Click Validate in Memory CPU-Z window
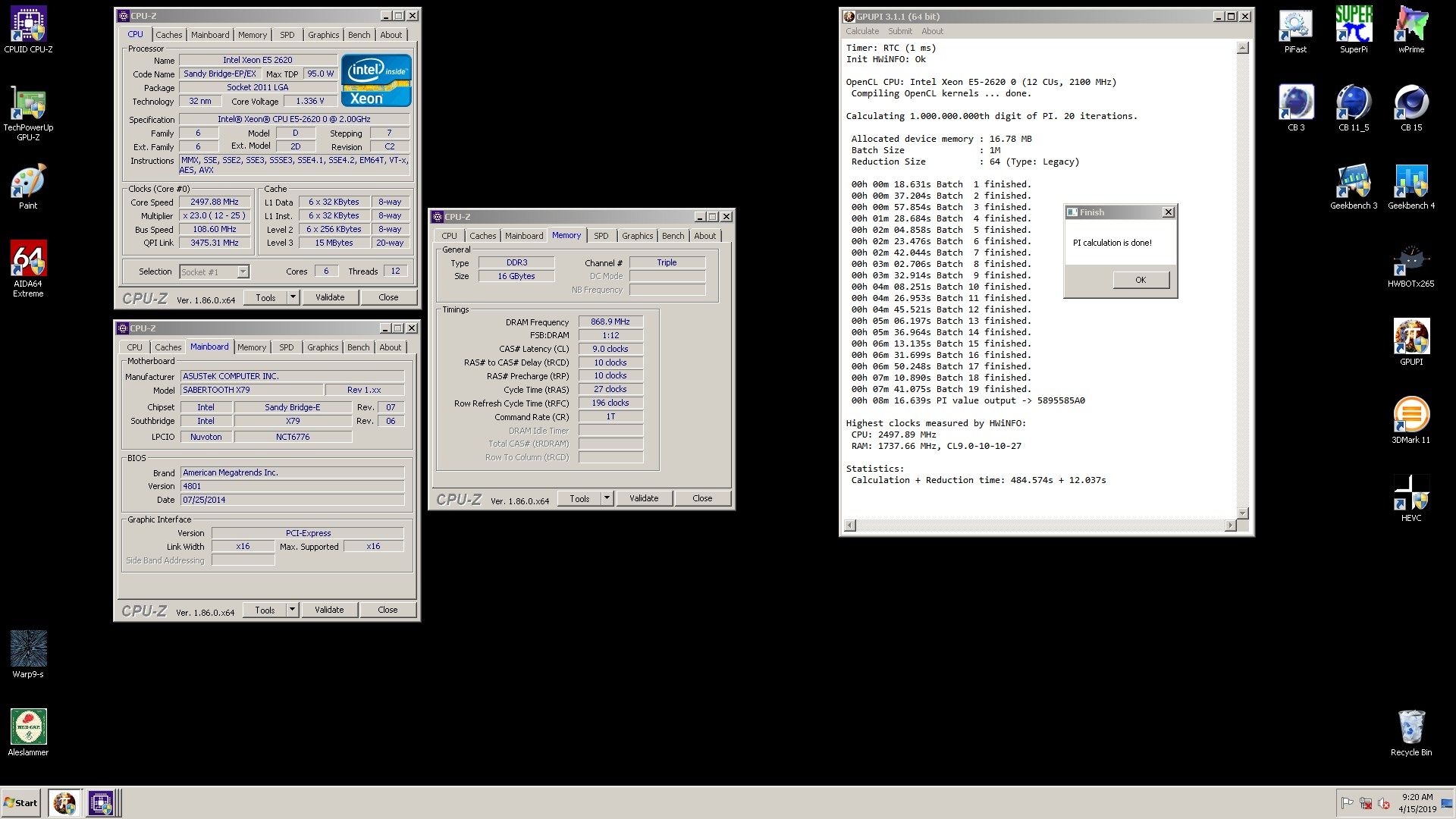Viewport: 1456px width, 819px height. (644, 498)
